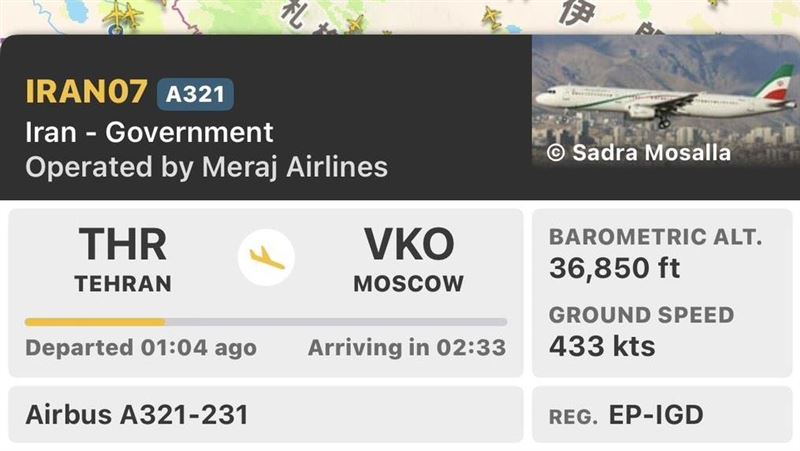
Task: Click the TEHRAN city label
Action: pyautogui.click(x=123, y=284)
